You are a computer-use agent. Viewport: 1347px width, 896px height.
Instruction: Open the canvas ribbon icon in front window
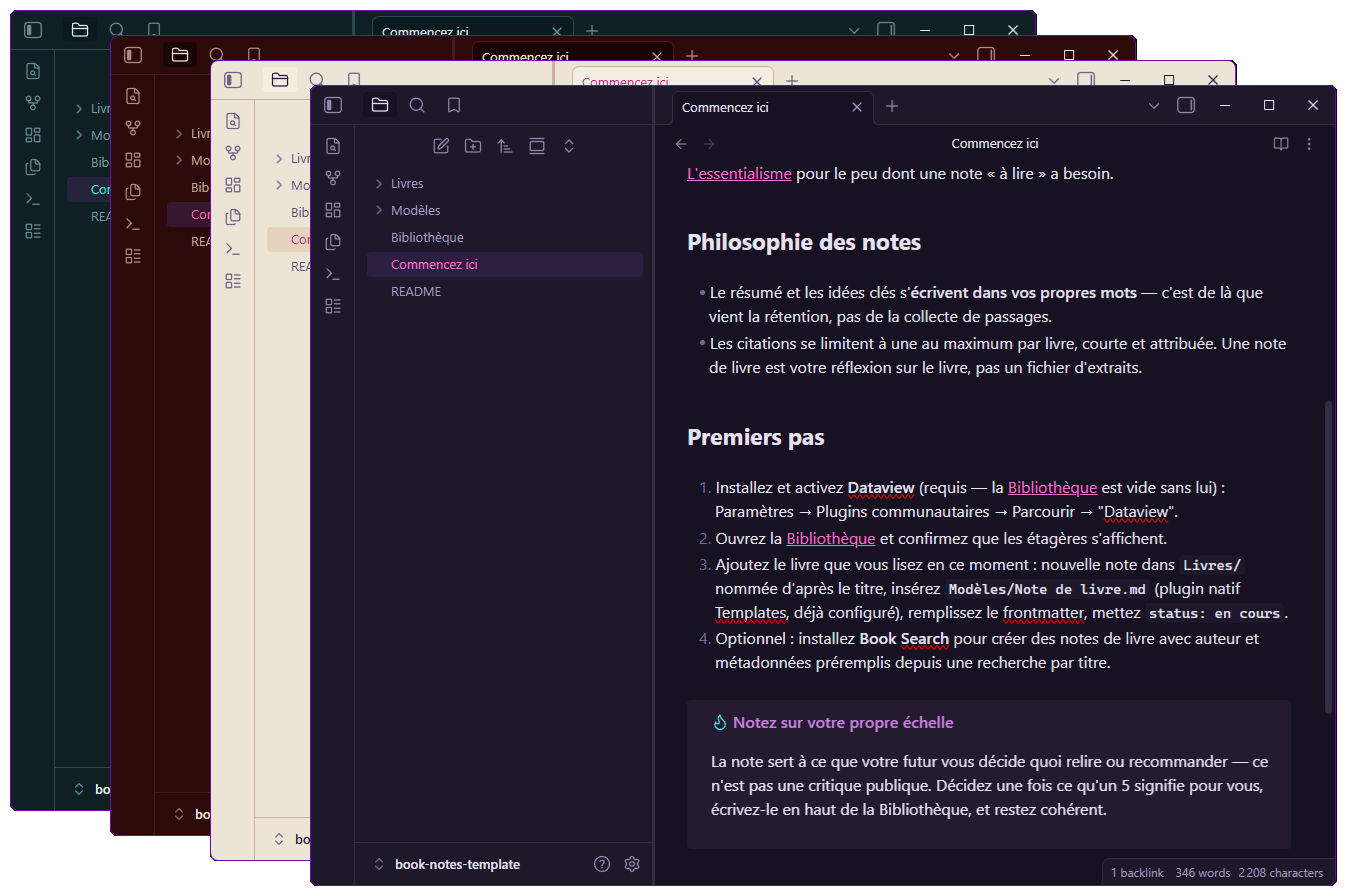(x=333, y=210)
